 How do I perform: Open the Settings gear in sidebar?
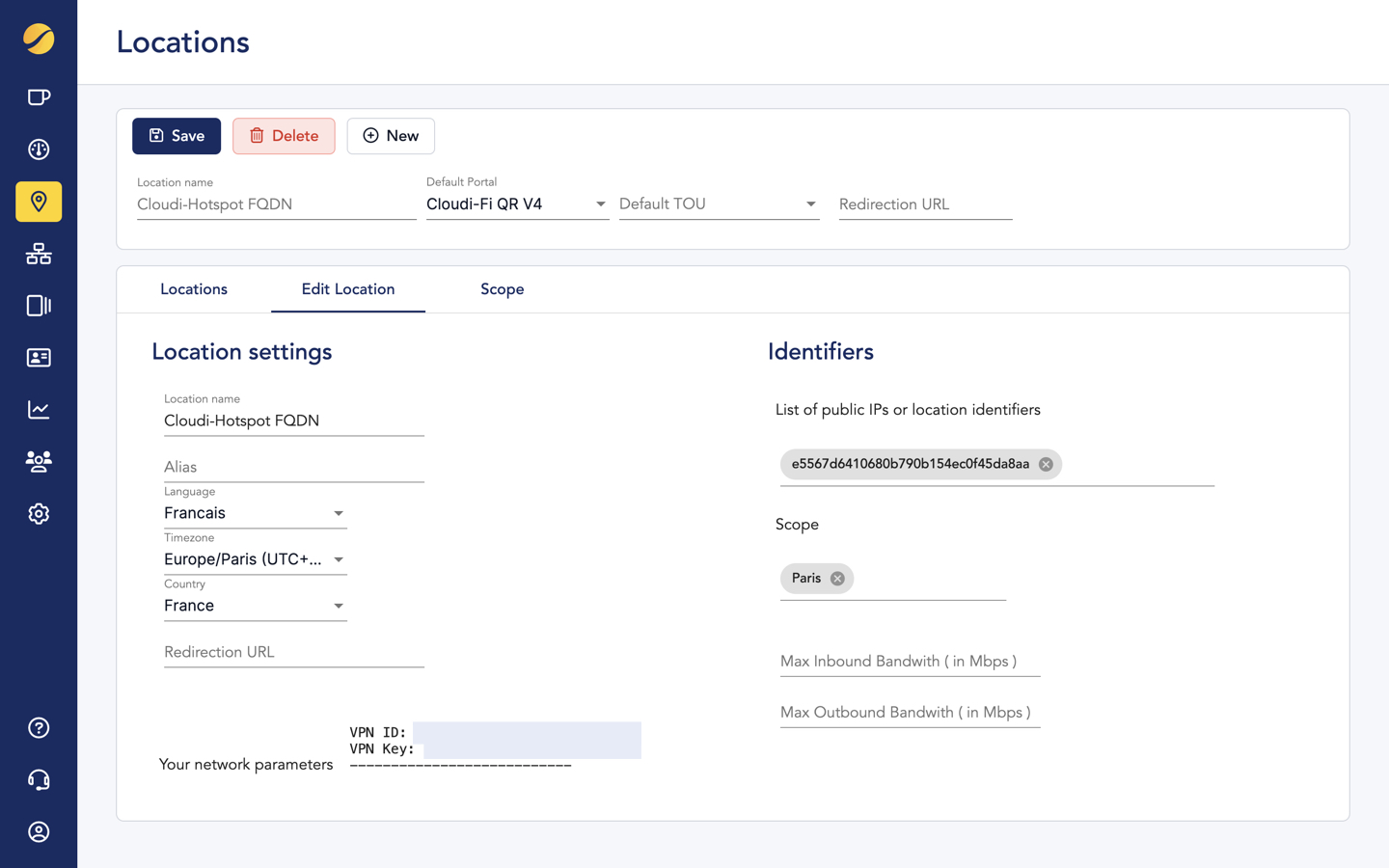39,513
